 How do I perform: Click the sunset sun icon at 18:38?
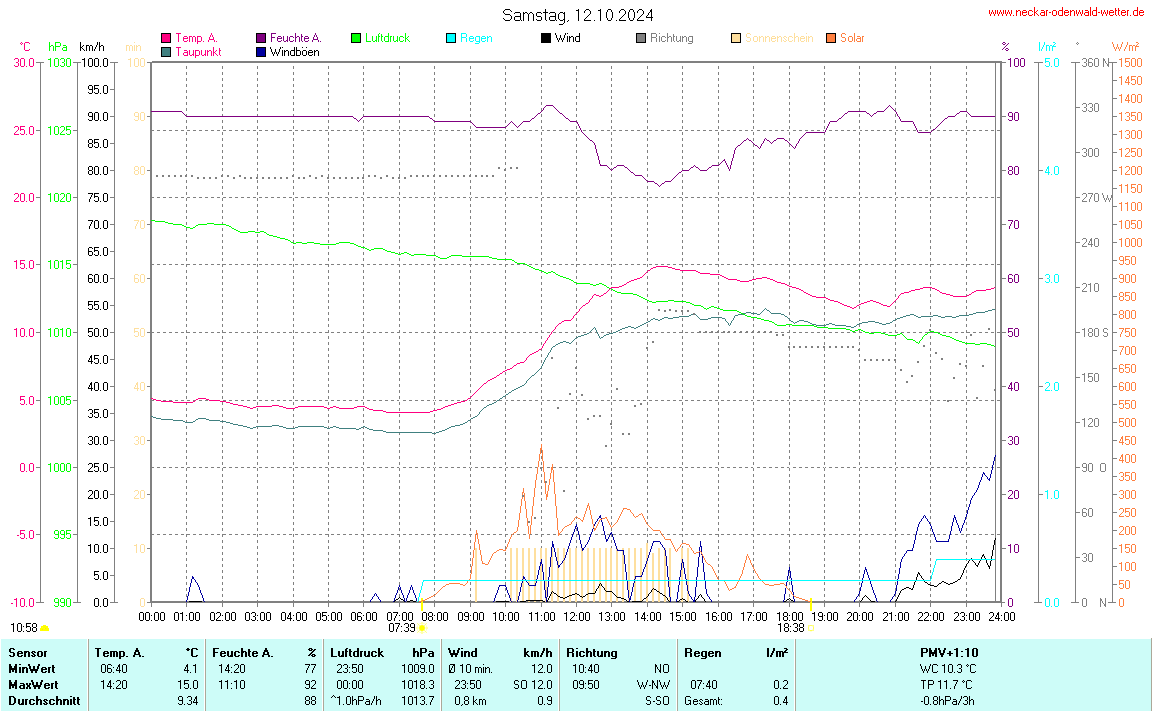pos(811,628)
